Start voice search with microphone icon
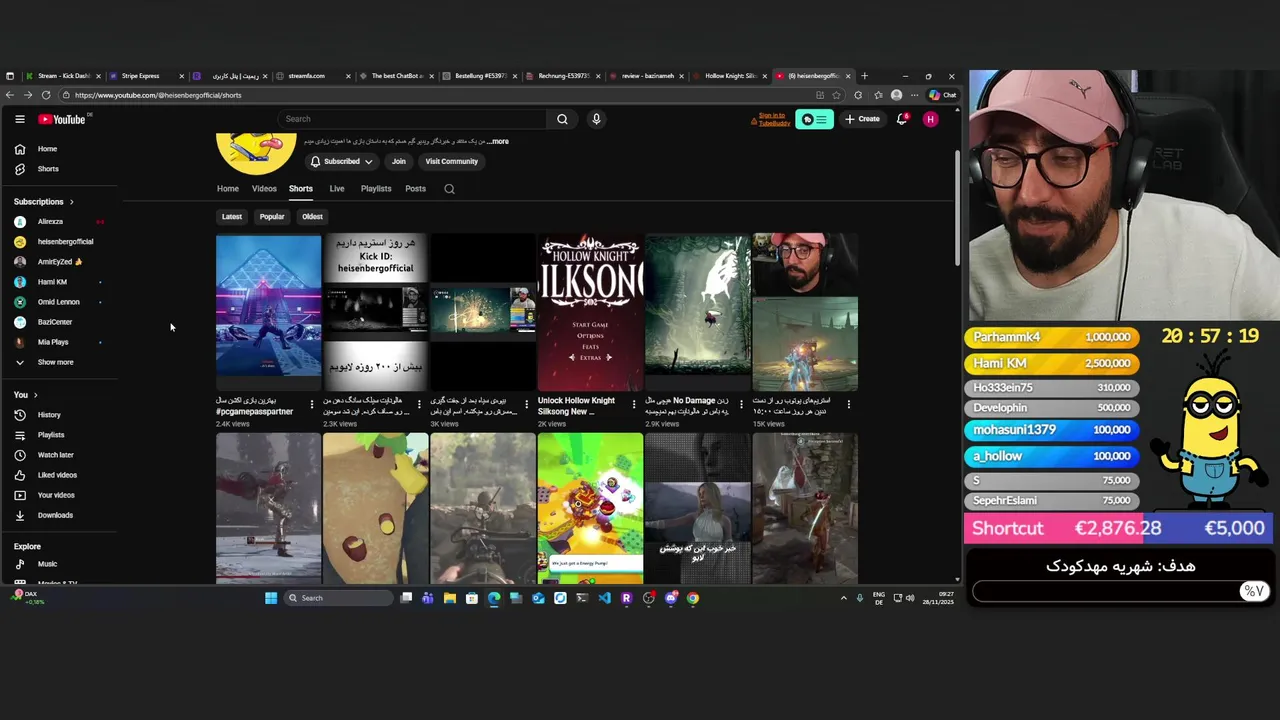Screen dimensions: 1280x720 point(596,119)
